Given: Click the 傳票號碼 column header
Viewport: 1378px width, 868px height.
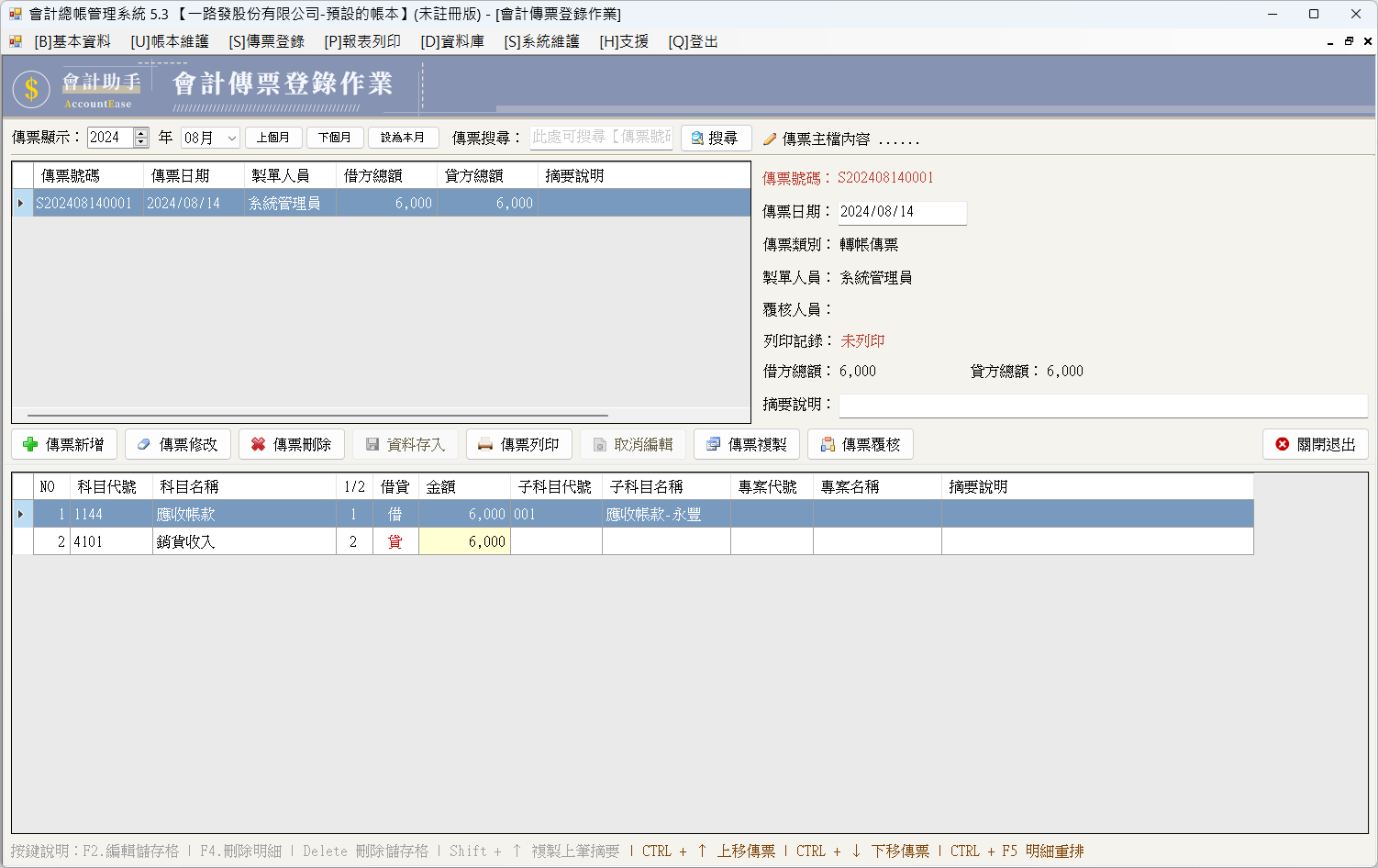Looking at the screenshot, I should [88, 175].
